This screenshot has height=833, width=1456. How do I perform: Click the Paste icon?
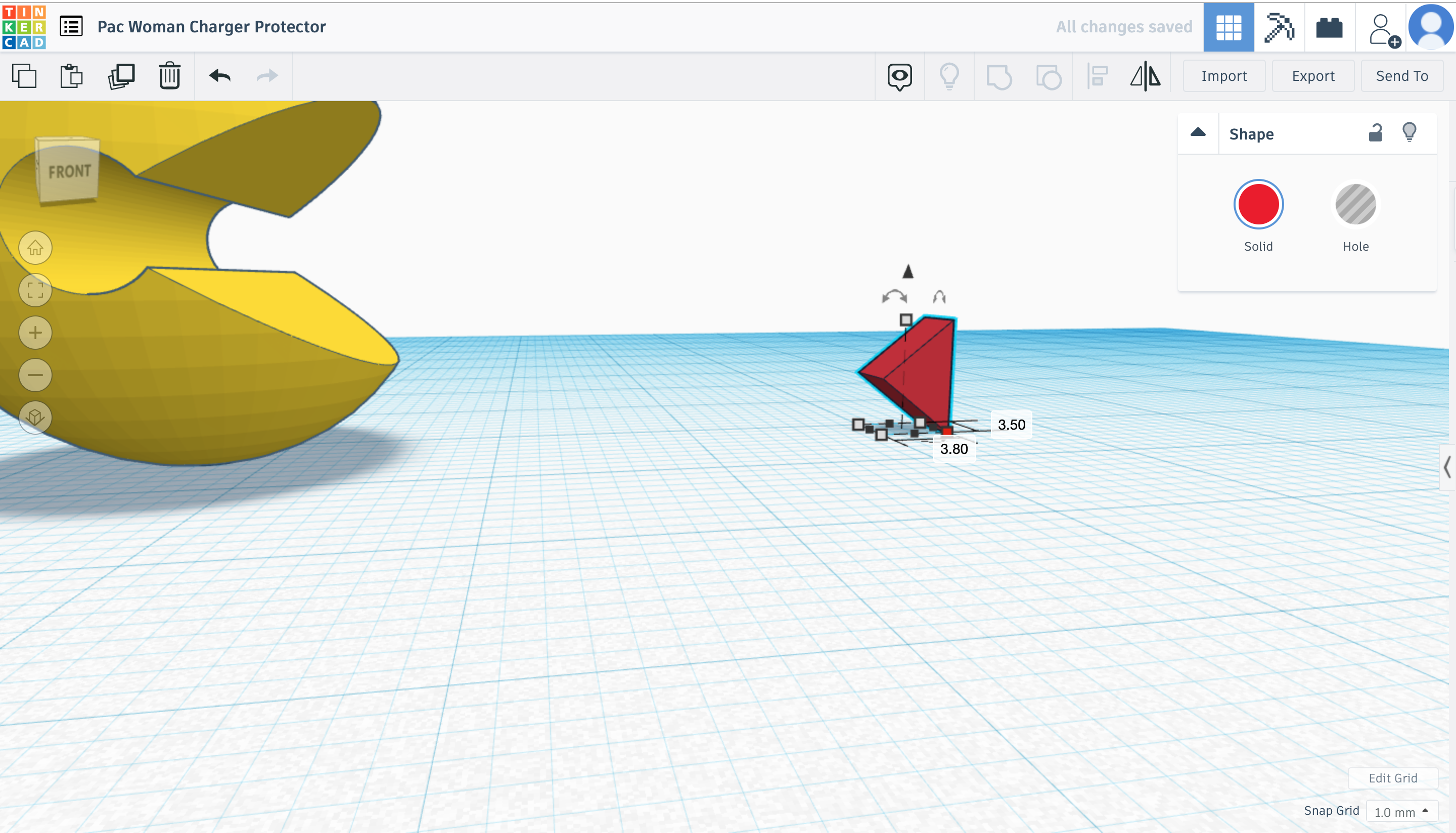71,75
